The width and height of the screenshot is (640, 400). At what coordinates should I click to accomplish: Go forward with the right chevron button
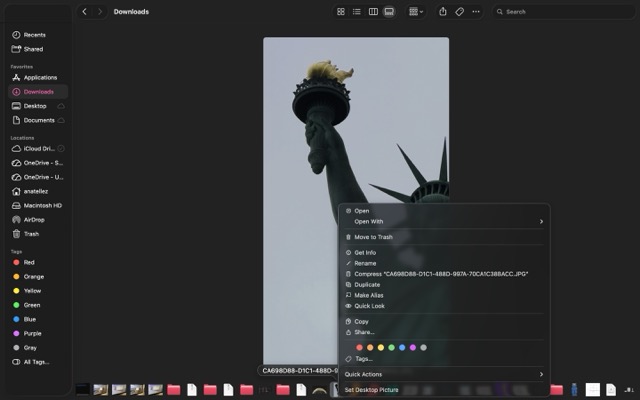[100, 11]
